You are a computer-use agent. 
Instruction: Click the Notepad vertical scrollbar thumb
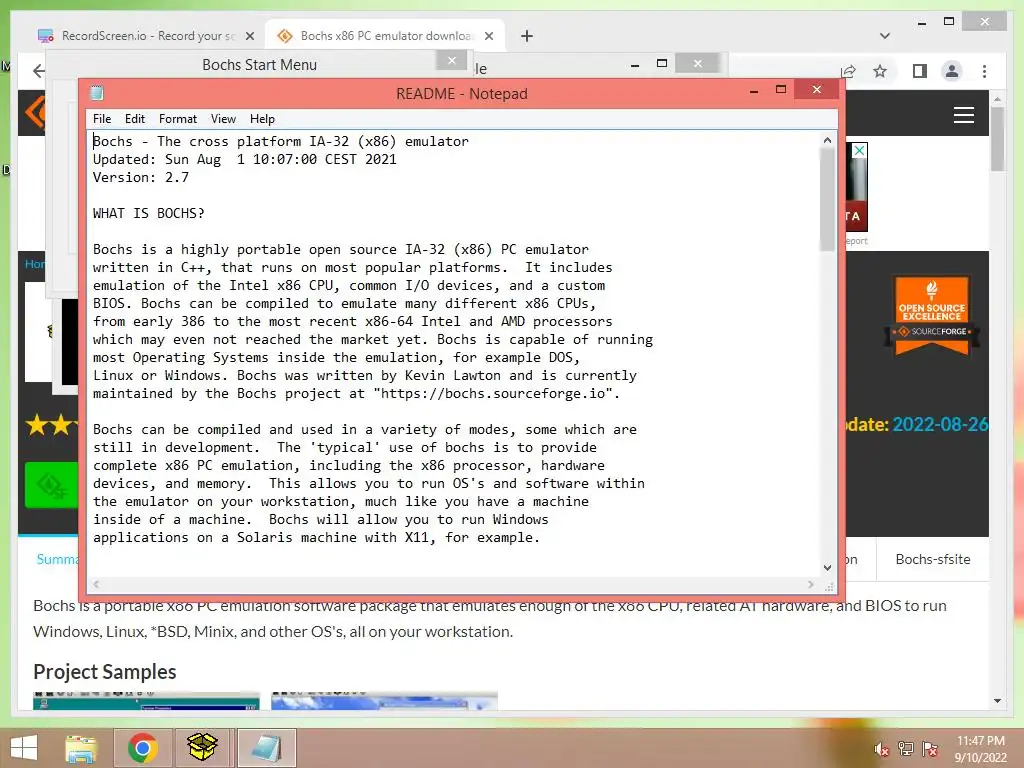[x=827, y=200]
